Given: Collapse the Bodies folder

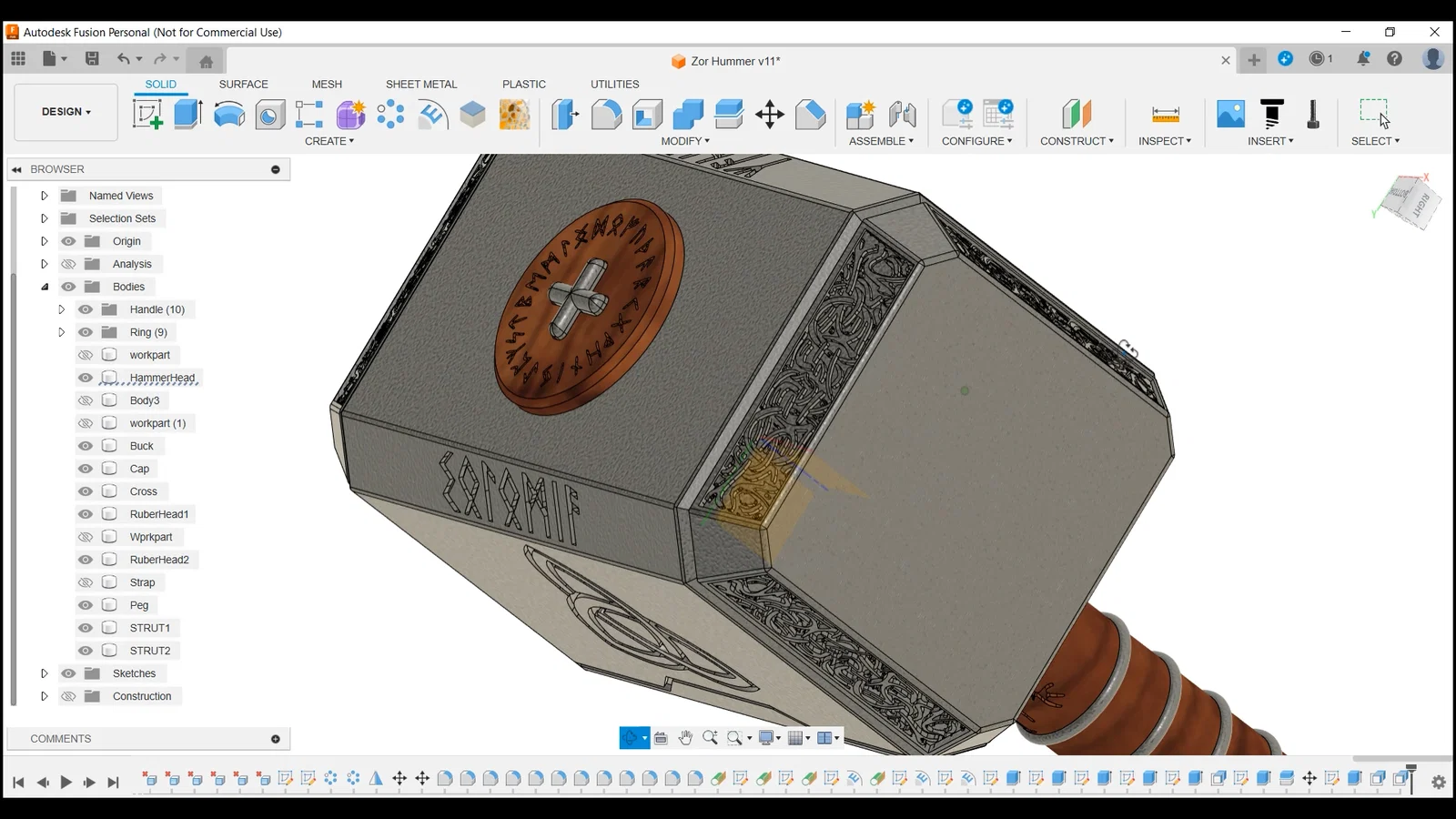Looking at the screenshot, I should (x=44, y=287).
